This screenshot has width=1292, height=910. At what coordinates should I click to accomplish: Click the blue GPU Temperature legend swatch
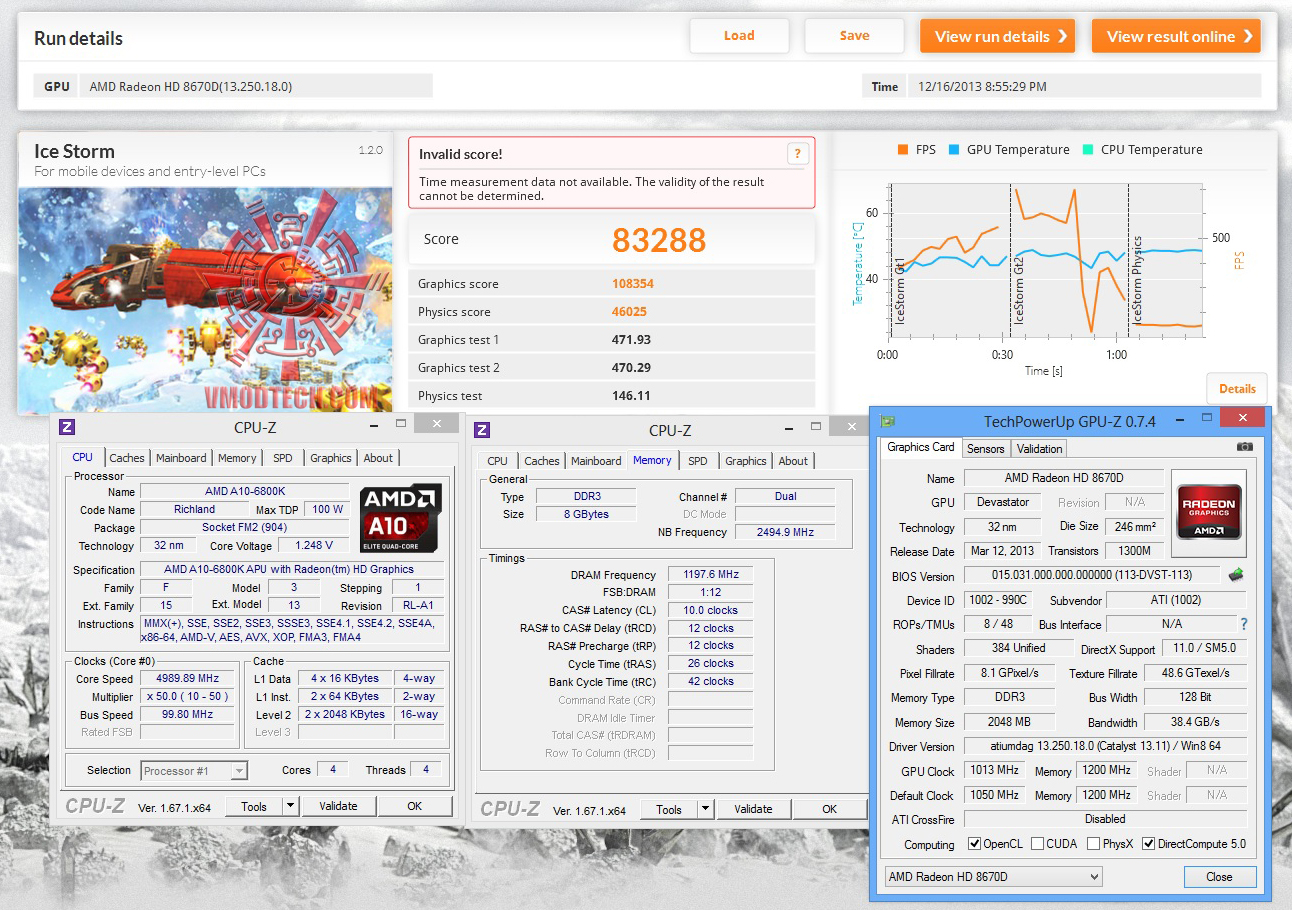pyautogui.click(x=954, y=150)
